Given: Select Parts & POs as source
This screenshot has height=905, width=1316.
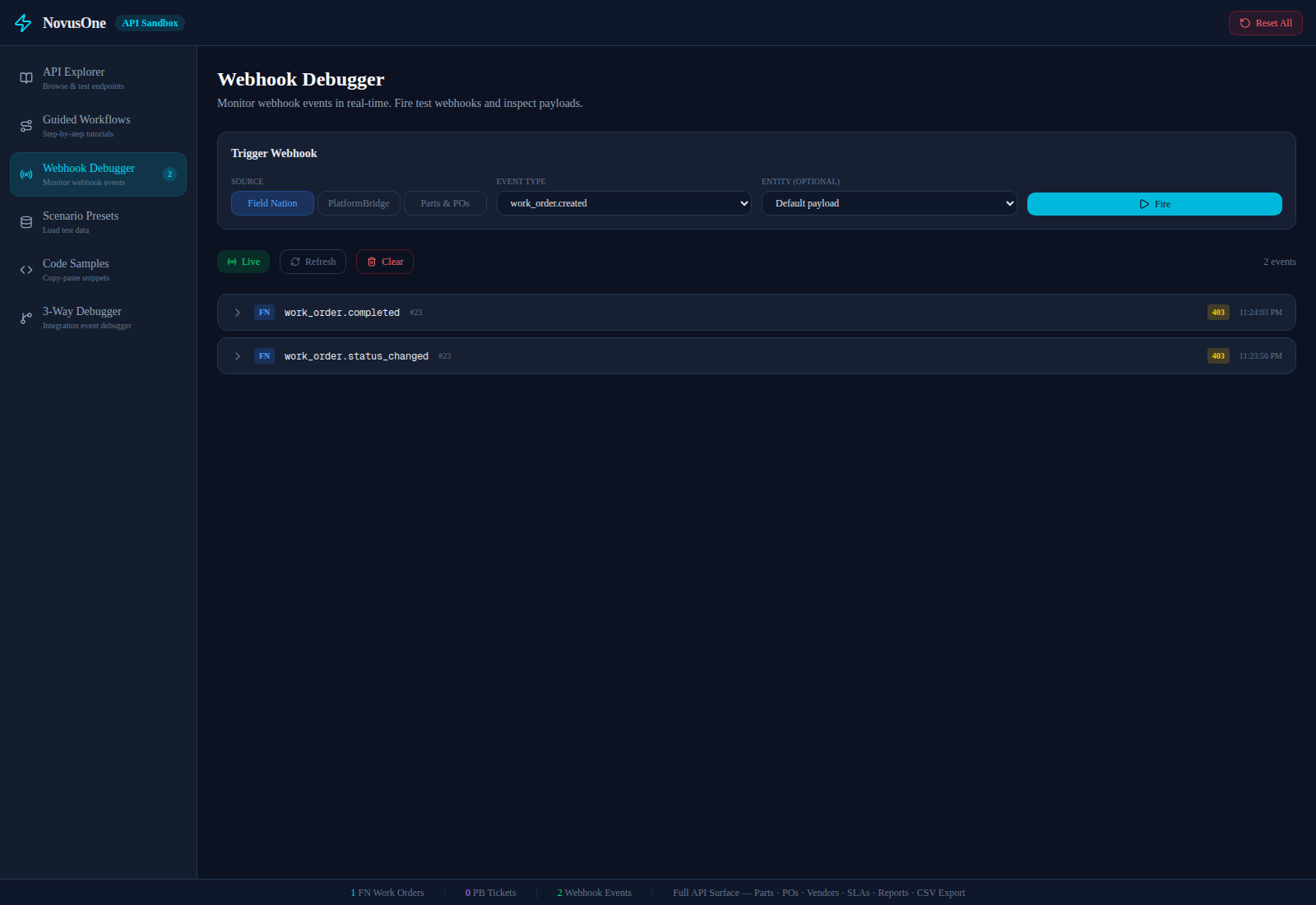Looking at the screenshot, I should tap(445, 203).
